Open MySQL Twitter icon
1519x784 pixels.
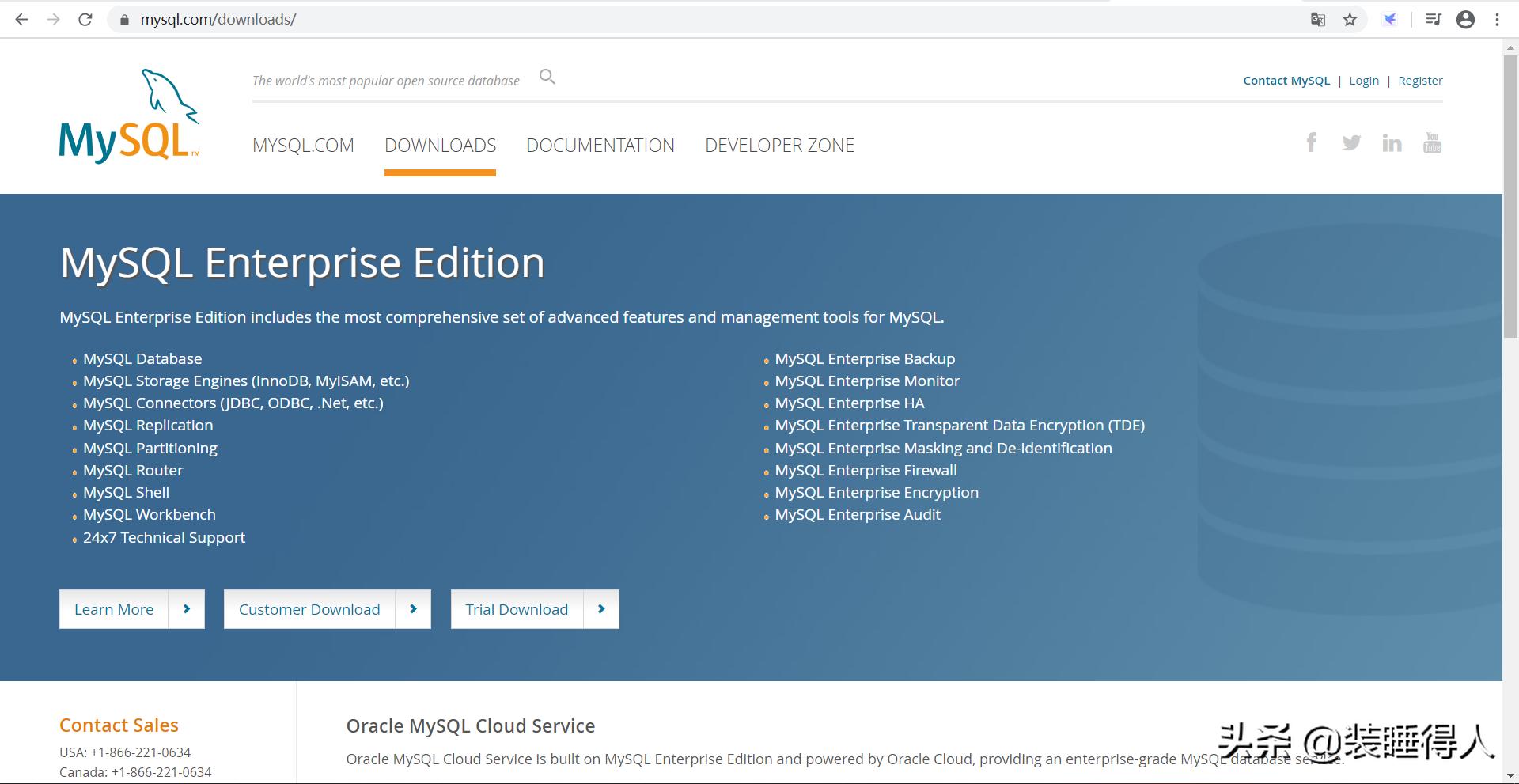[x=1351, y=142]
